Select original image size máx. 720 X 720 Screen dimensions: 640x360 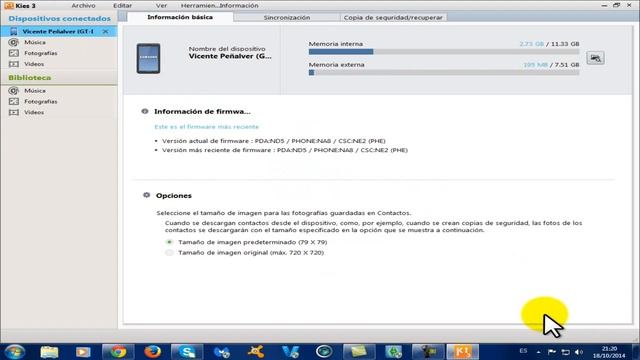click(x=169, y=253)
